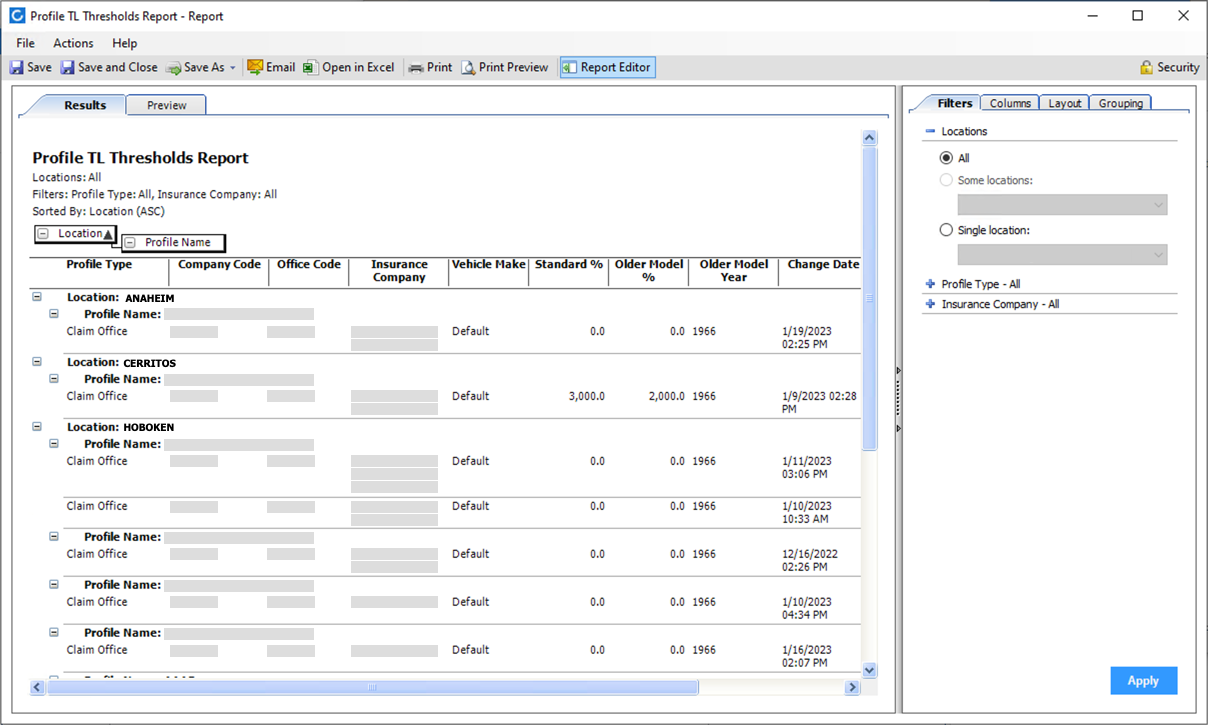Image resolution: width=1208 pixels, height=725 pixels.
Task: Collapse the Location: HOBOKEN group
Action: (37, 426)
